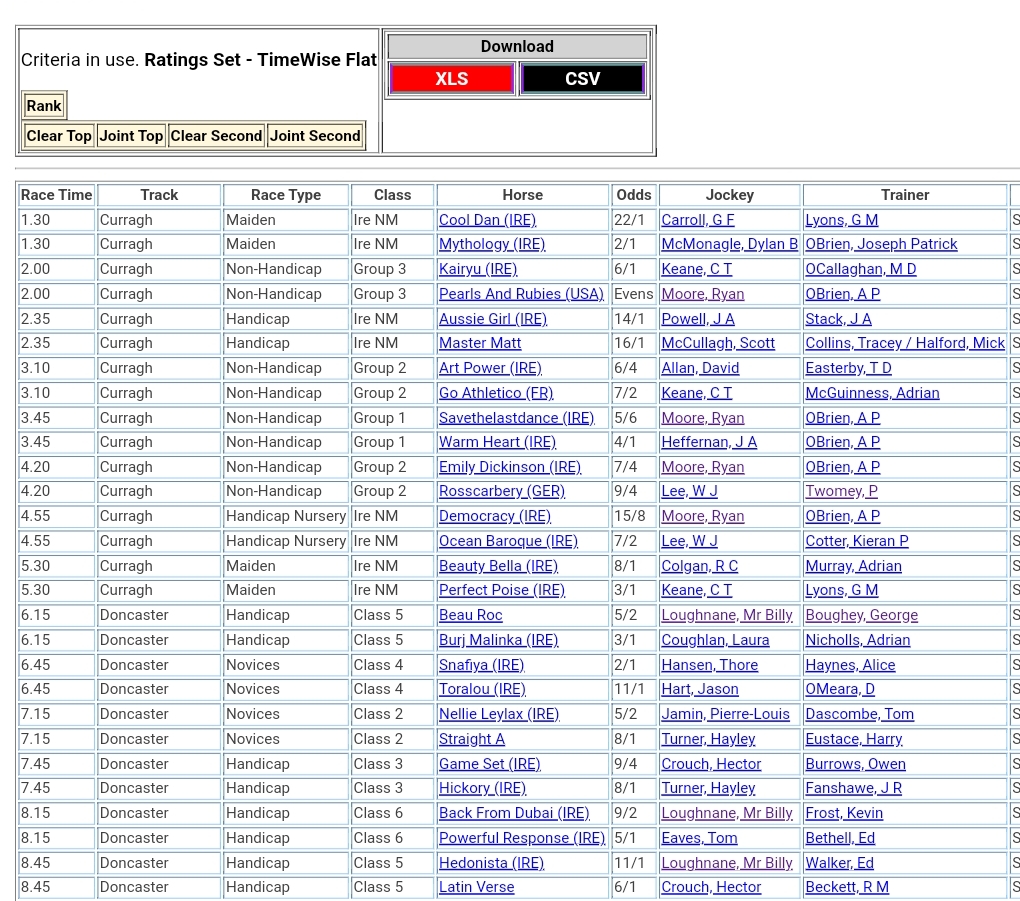The image size is (1020, 901).
Task: Open horse Back From Dubai (IRE)
Action: pyautogui.click(x=514, y=813)
